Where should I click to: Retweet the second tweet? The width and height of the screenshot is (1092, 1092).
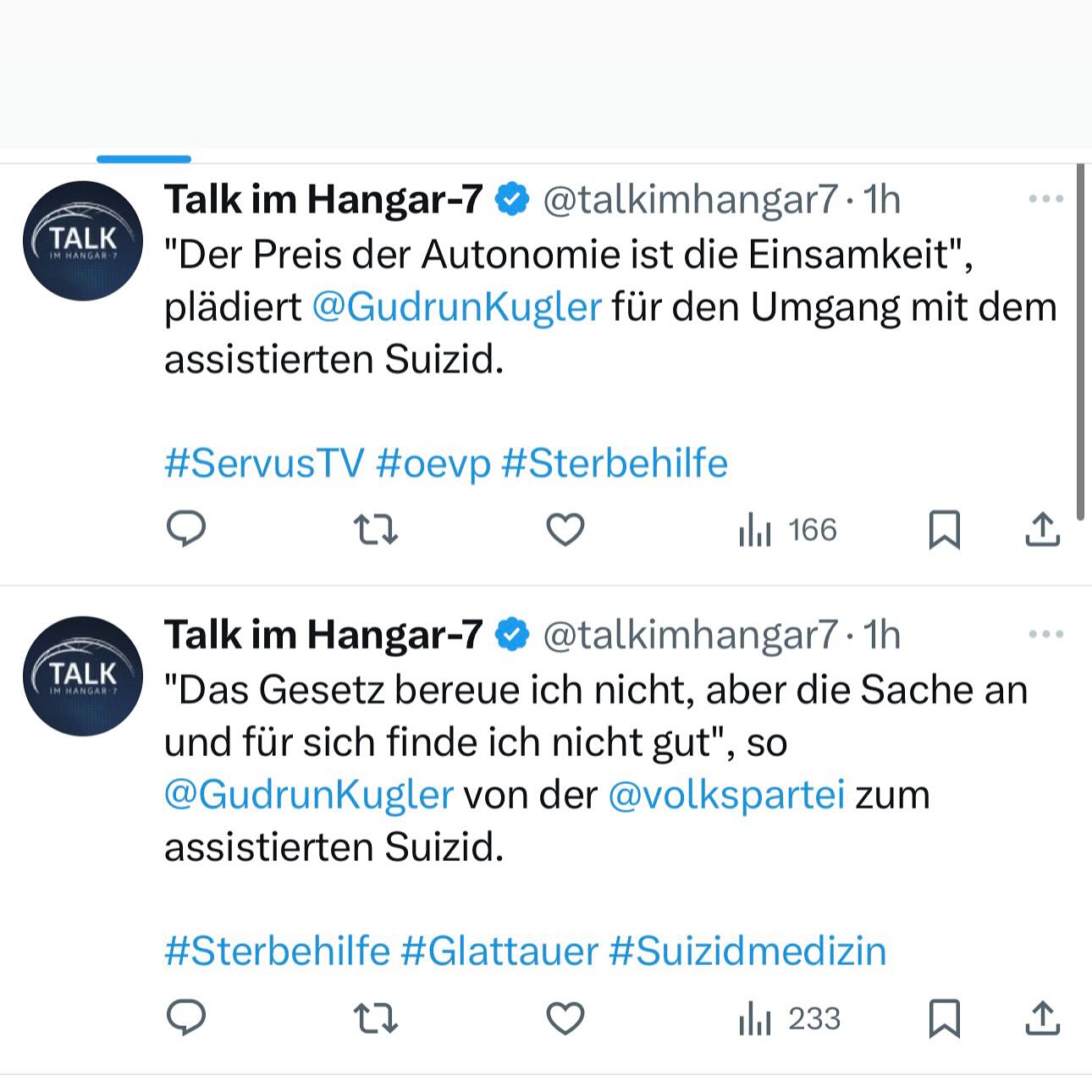pyautogui.click(x=375, y=1018)
